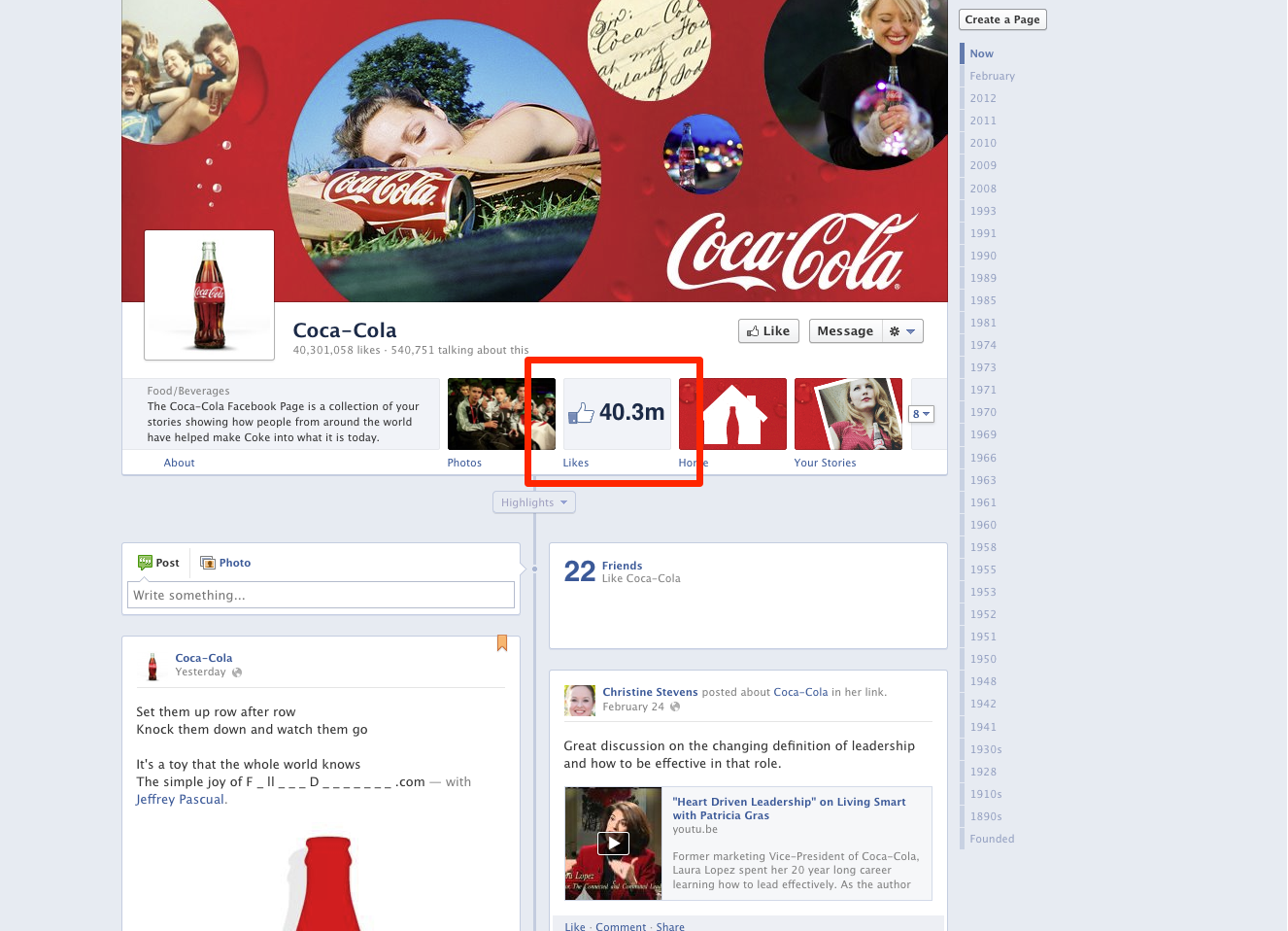Image resolution: width=1288 pixels, height=931 pixels.
Task: Jump to Now in the timeline
Action: coord(981,53)
